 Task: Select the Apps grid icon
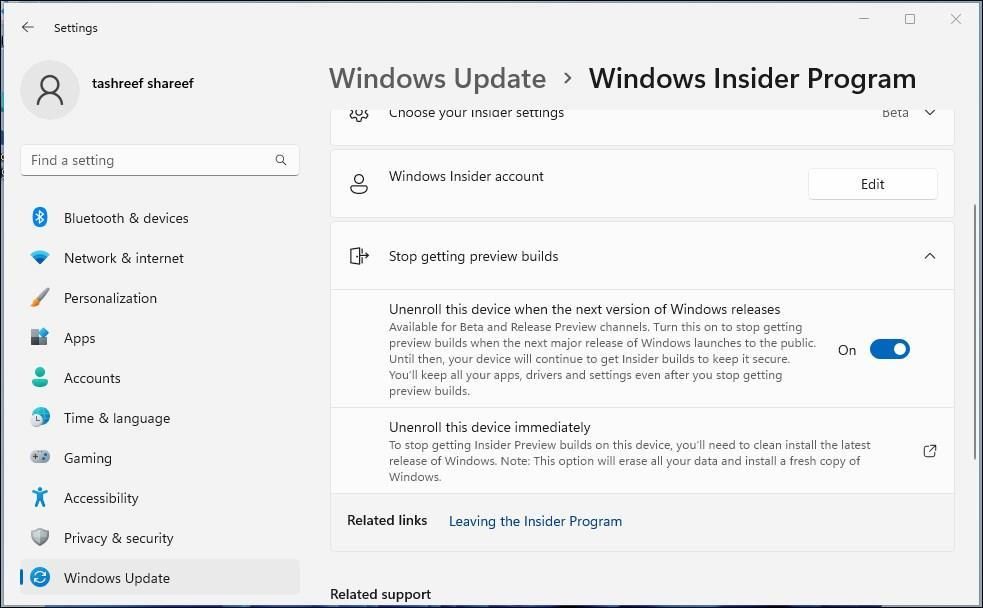40,338
